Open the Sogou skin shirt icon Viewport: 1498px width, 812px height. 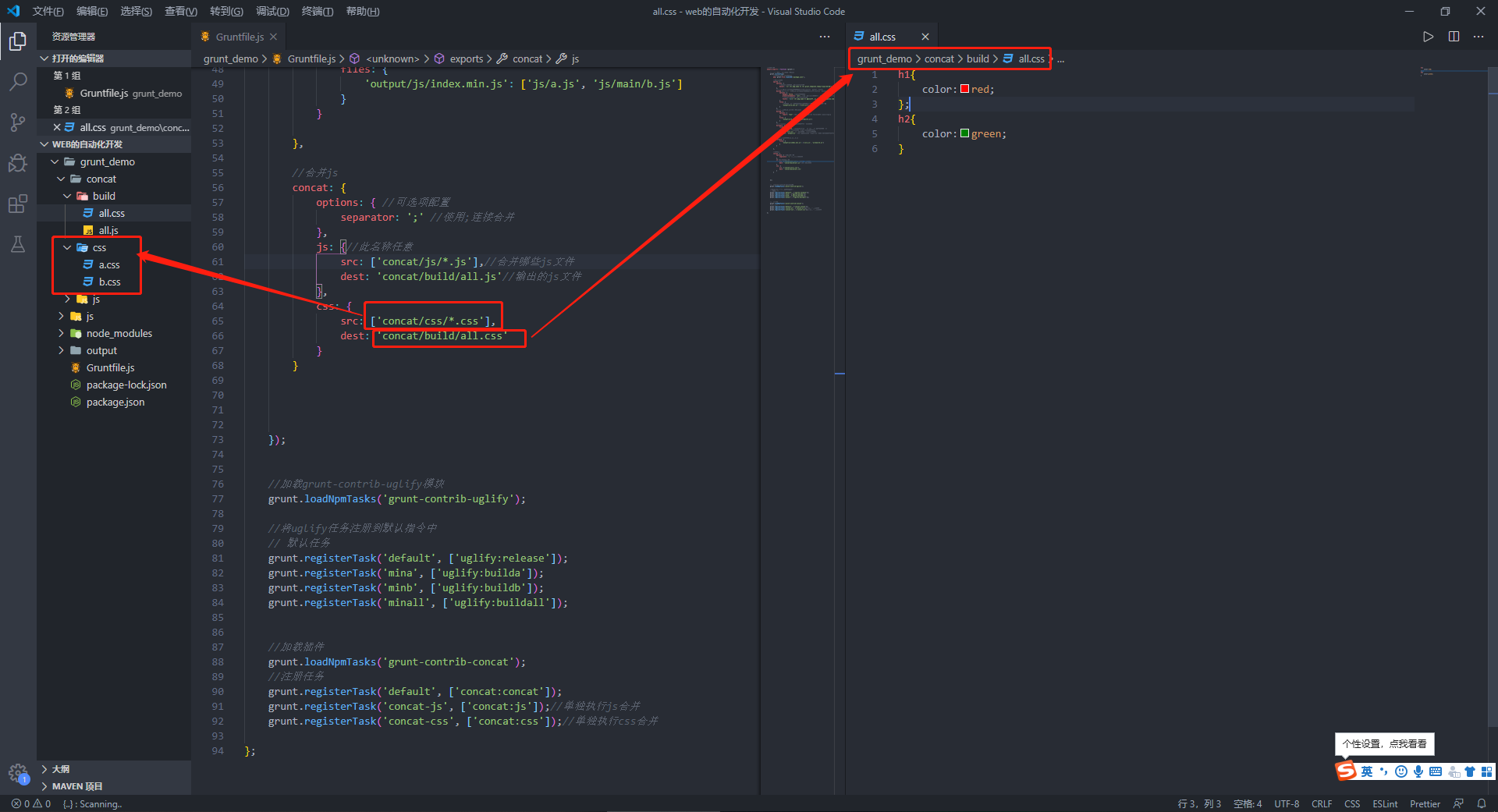pyautogui.click(x=1470, y=771)
